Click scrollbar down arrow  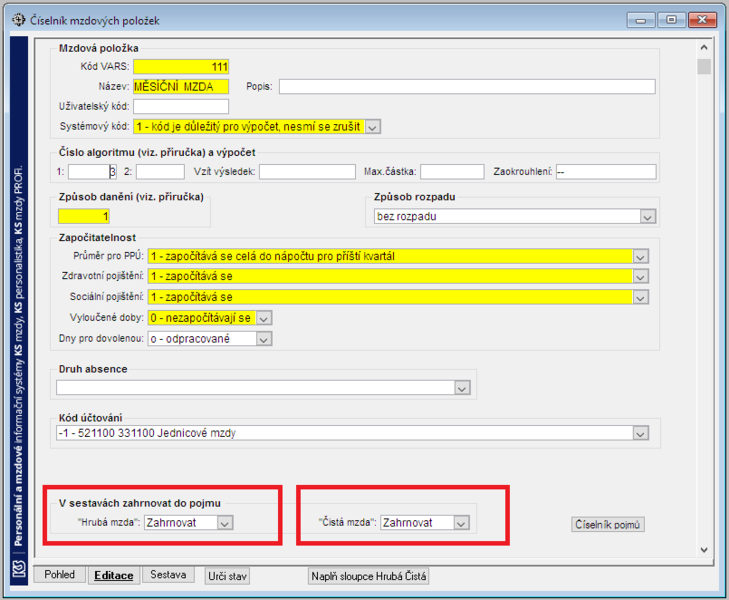[x=704, y=550]
